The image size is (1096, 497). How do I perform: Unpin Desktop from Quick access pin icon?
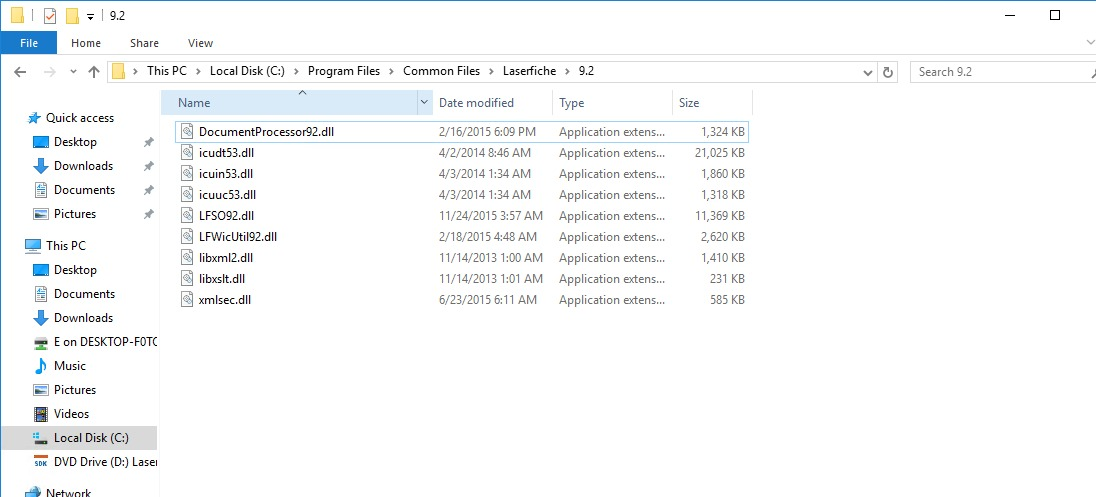148,142
